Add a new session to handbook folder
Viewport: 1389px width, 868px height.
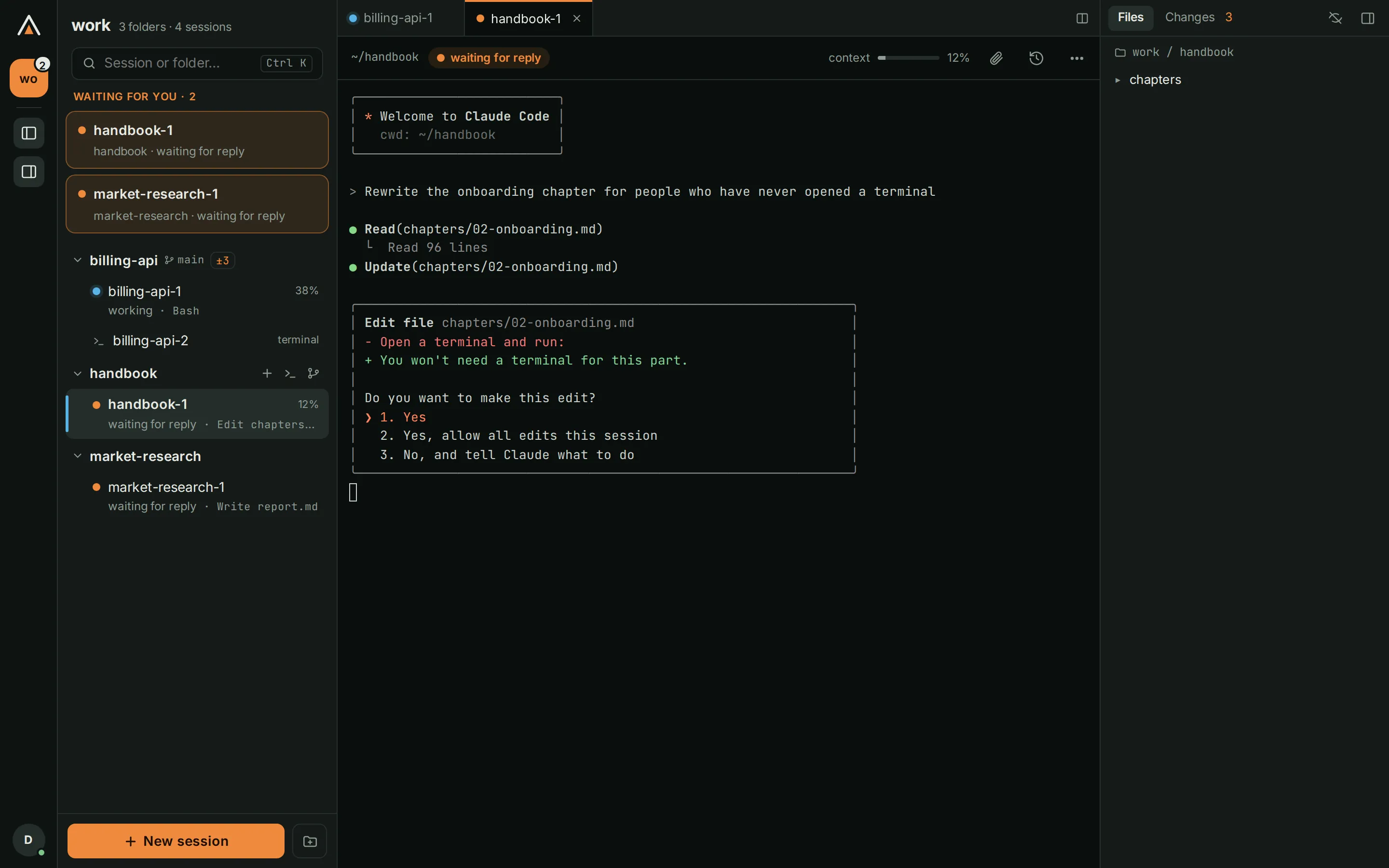coord(267,373)
